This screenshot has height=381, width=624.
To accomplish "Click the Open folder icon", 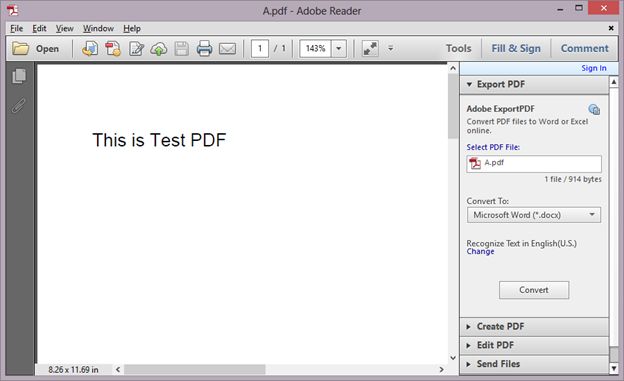I will coord(20,49).
